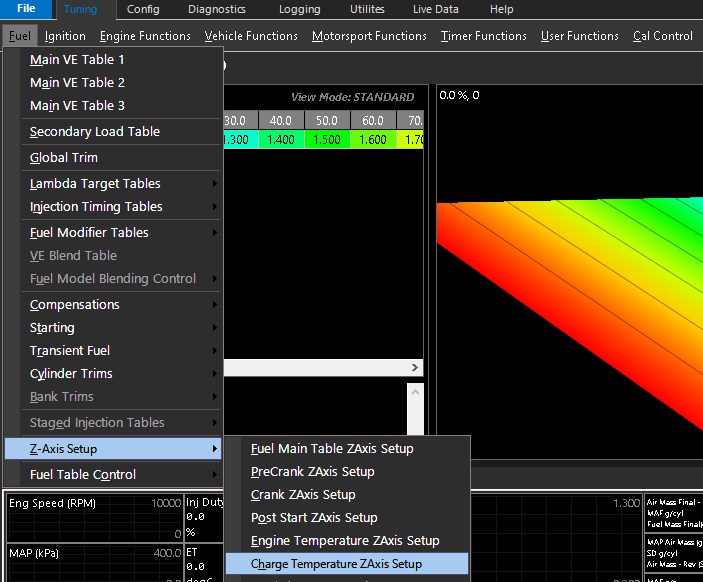The width and height of the screenshot is (703, 582).
Task: Select the 60.0 column header
Action: point(373,120)
